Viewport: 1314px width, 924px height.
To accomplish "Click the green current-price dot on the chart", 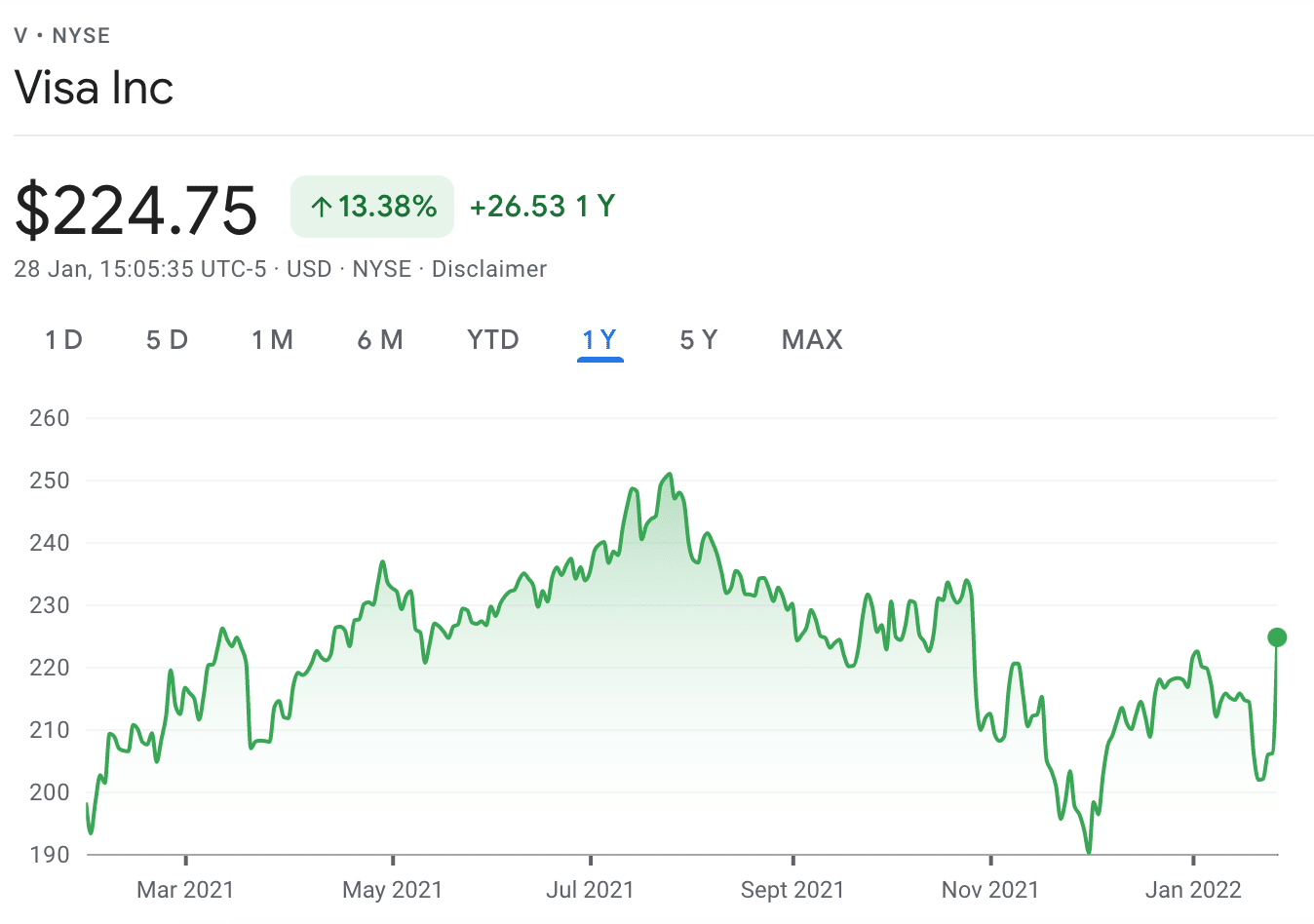I will 1277,637.
